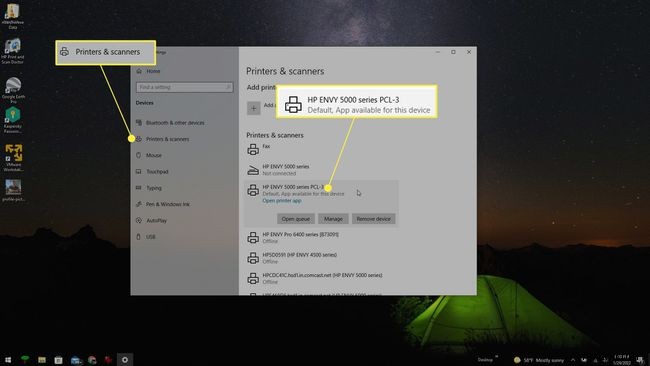Open the profile picture file on desktop
This screenshot has width=650, height=366.
coord(13,190)
